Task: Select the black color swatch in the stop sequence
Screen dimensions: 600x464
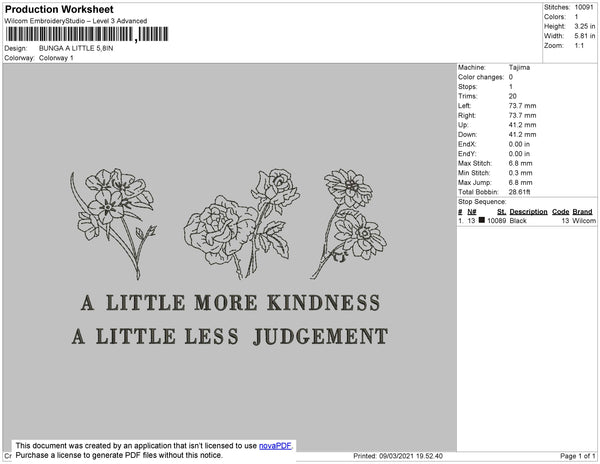Action: [x=482, y=220]
